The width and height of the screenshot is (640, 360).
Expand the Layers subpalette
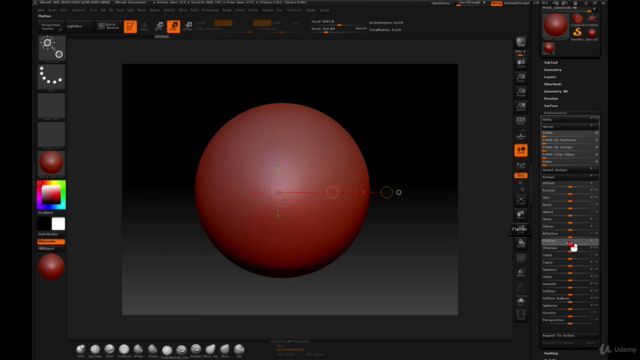550,77
